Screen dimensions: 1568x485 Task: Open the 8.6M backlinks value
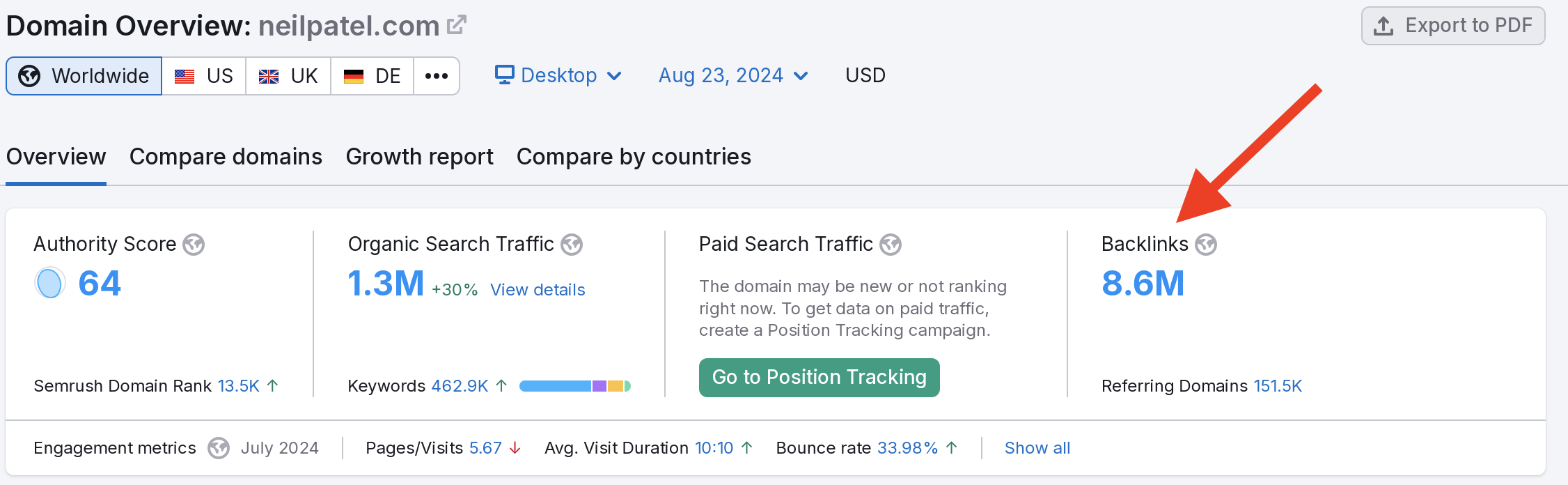1143,284
